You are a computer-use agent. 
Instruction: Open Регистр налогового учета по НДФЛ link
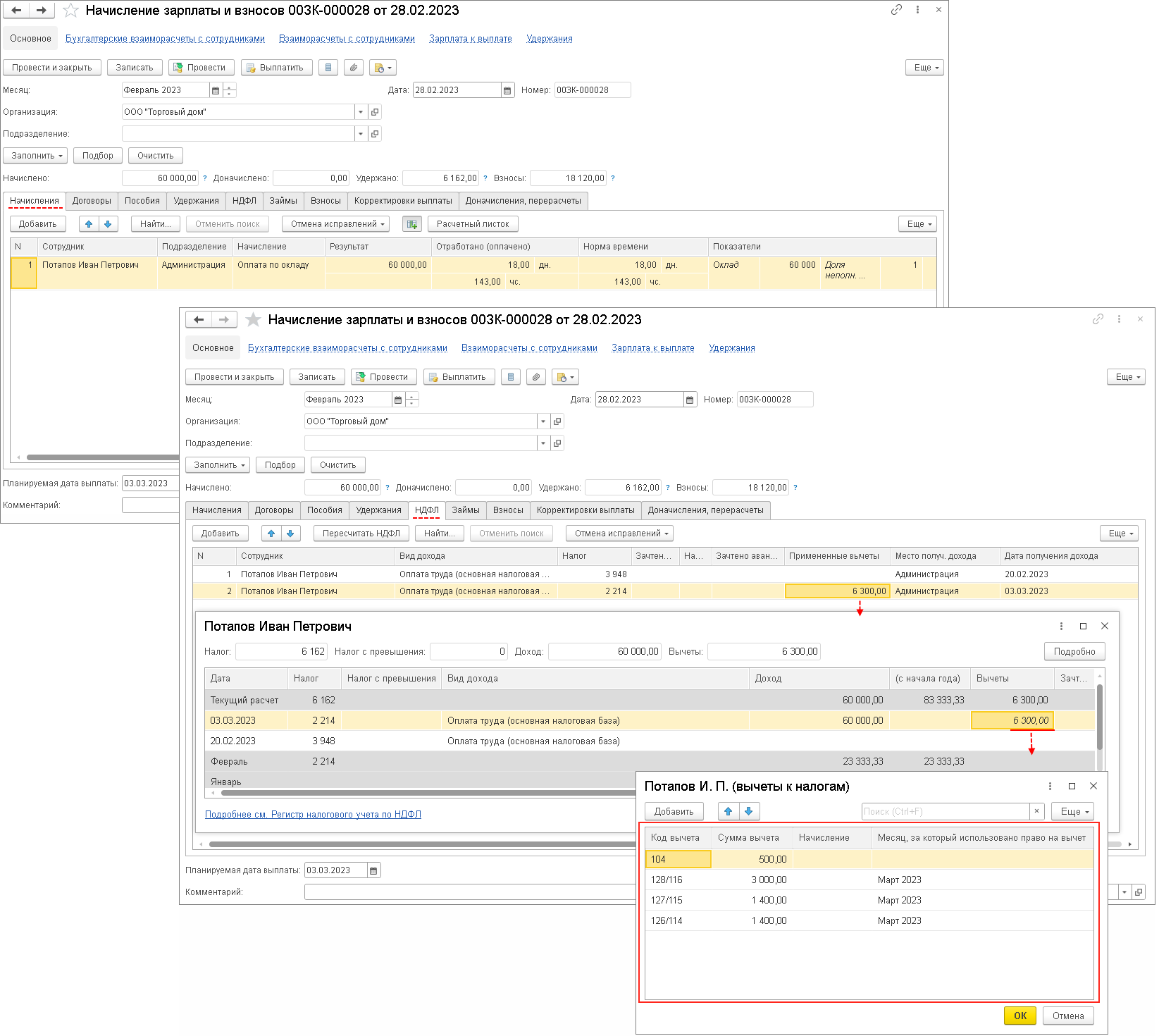click(313, 814)
